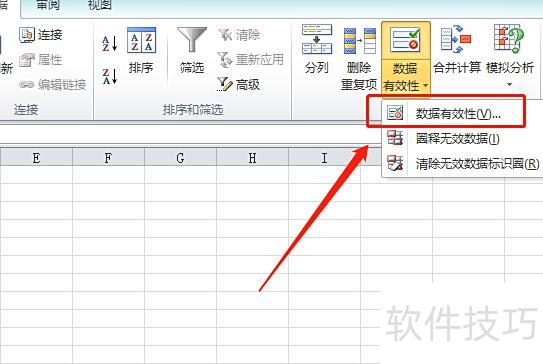
Task: Click 删除重复项 (Remove Duplicates) button
Action: coord(359,58)
